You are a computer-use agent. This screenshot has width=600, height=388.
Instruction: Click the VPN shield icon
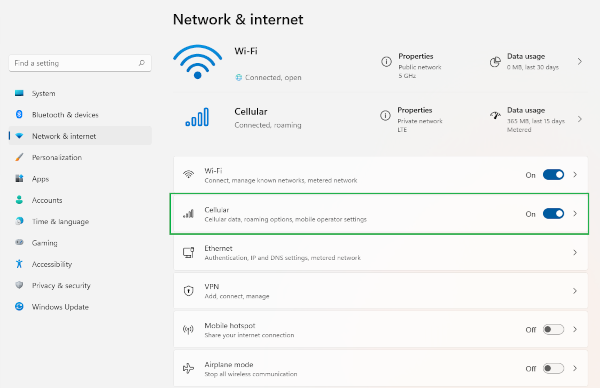pyautogui.click(x=188, y=291)
